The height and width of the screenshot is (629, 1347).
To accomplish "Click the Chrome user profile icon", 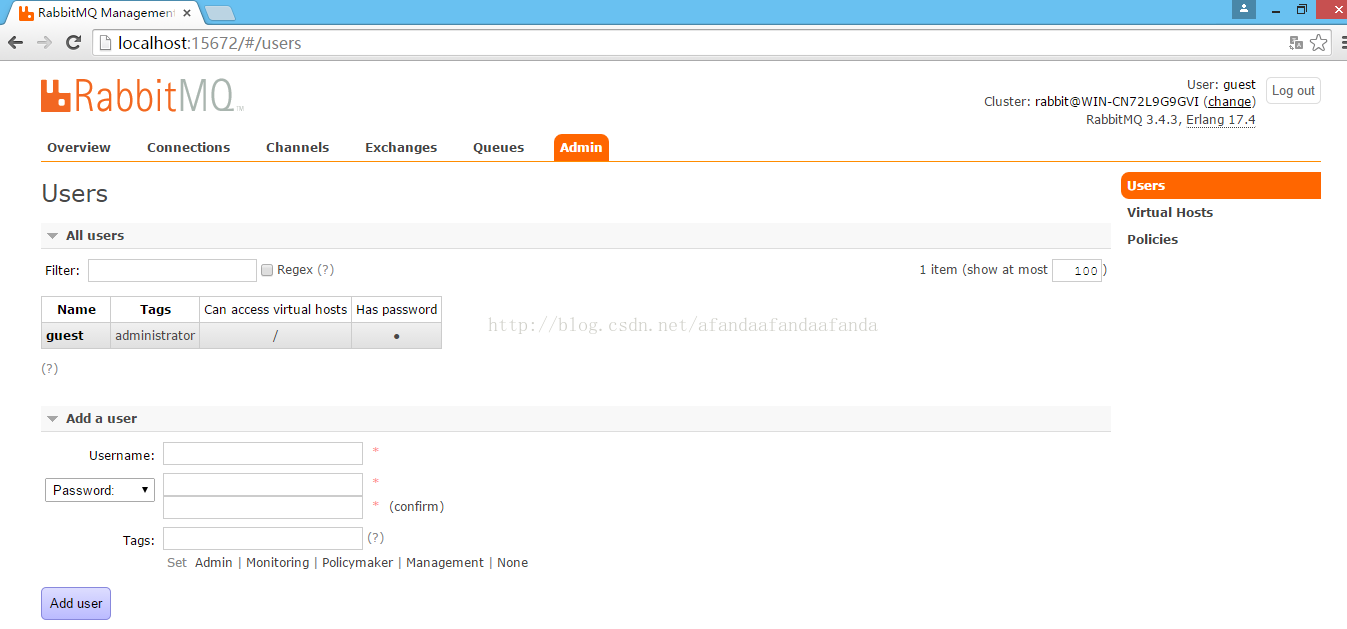I will (x=1244, y=9).
